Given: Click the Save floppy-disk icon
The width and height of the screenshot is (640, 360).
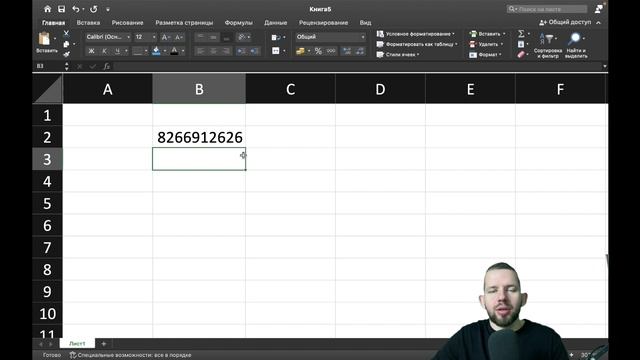Looking at the screenshot, I should [x=61, y=9].
